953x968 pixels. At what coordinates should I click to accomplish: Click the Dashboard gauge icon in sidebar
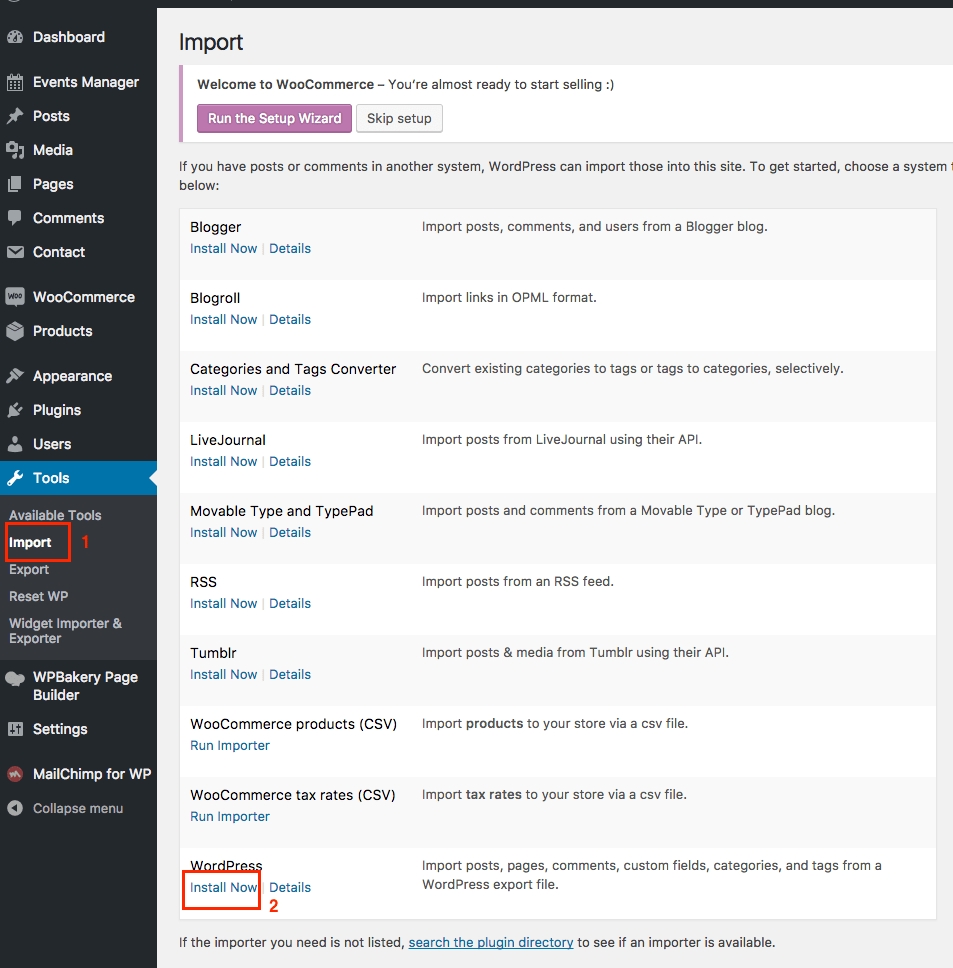coord(15,37)
